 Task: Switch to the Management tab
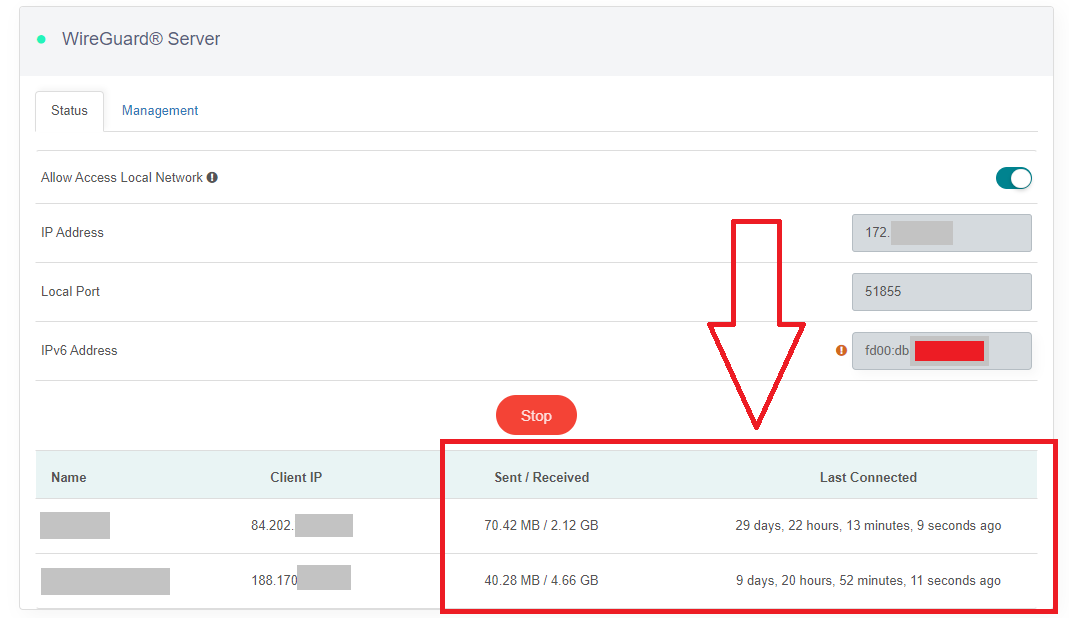coord(160,111)
